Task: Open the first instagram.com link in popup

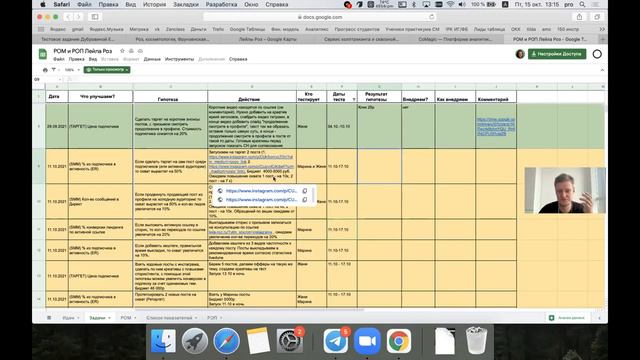Action: pos(261,191)
